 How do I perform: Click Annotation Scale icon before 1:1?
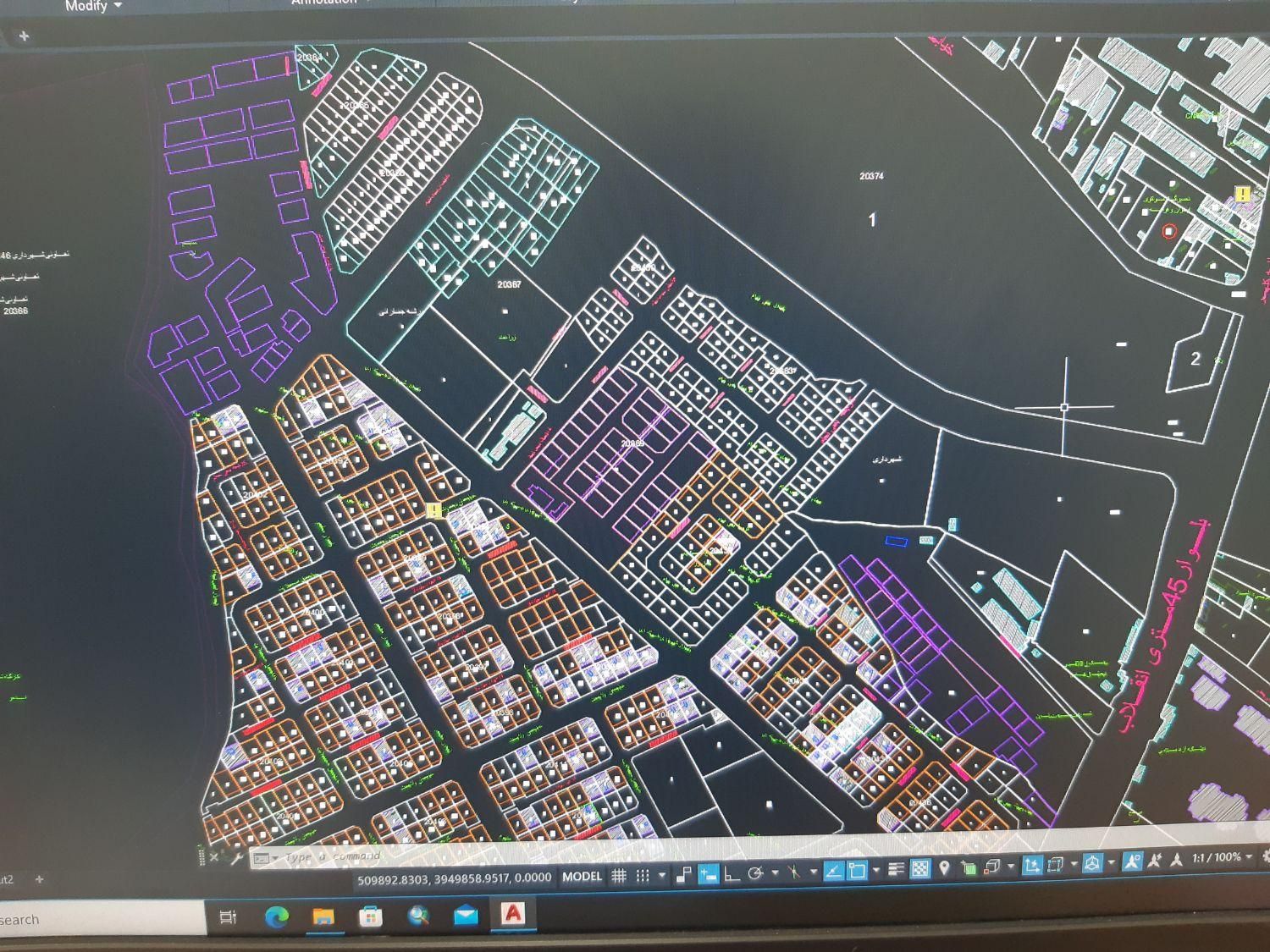click(1177, 861)
